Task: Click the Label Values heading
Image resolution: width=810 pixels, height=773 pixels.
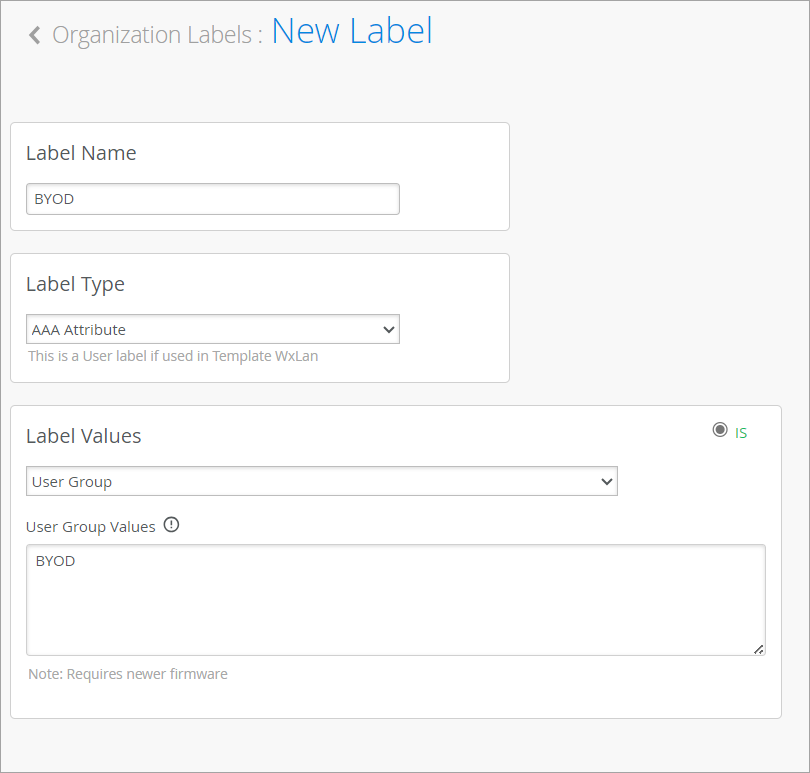Action: click(83, 436)
